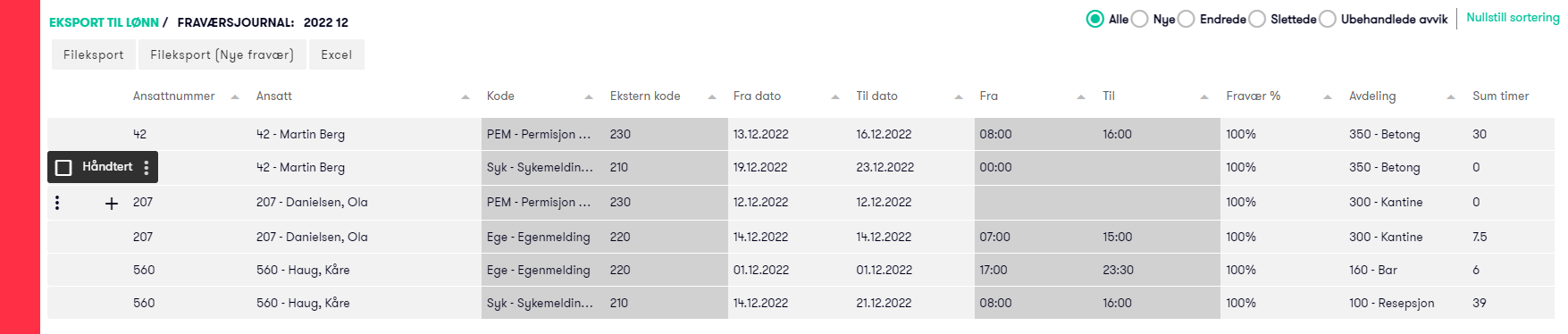1568x334 pixels.
Task: Select the Slettede radio button
Action: click(x=1256, y=19)
